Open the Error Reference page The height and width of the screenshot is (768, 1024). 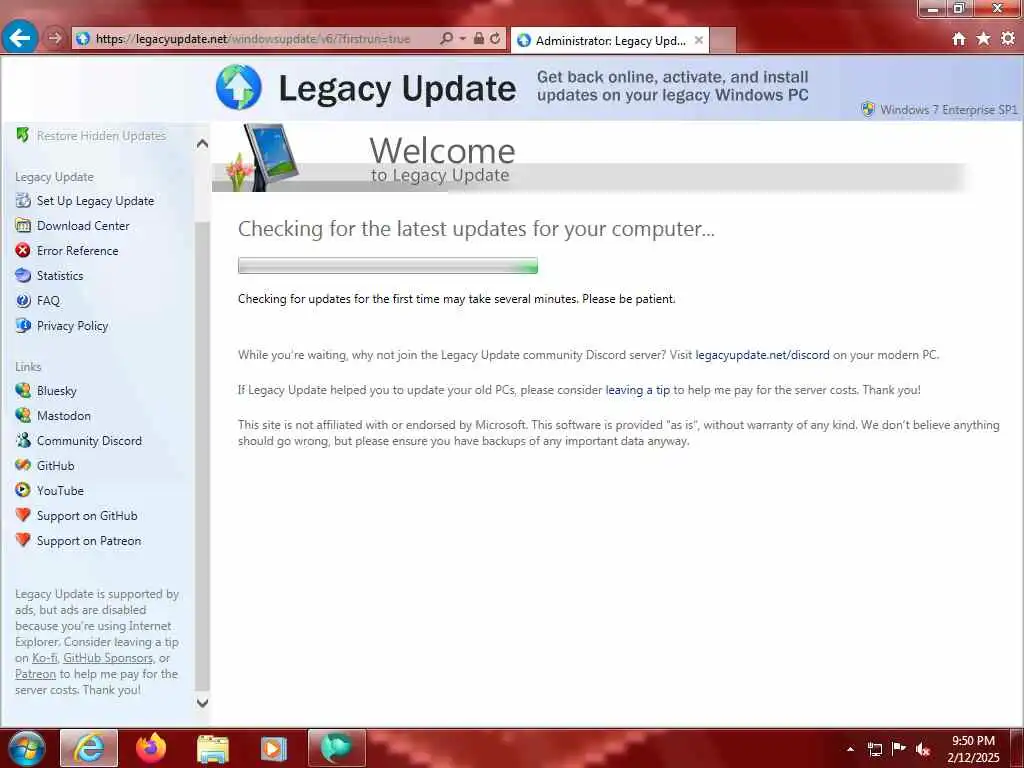78,251
